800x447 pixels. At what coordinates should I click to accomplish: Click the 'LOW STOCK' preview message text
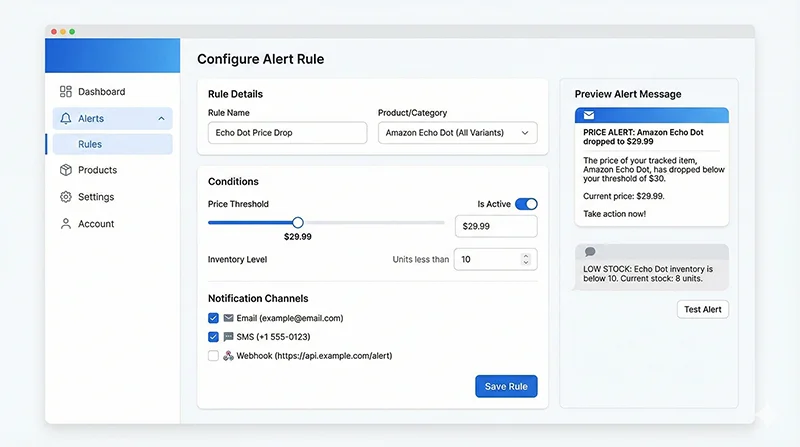(648, 274)
